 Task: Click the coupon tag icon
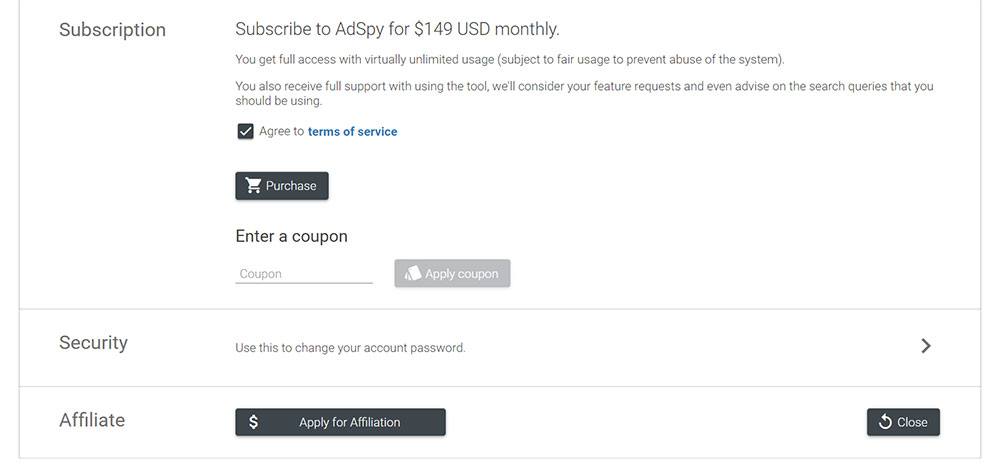(413, 273)
